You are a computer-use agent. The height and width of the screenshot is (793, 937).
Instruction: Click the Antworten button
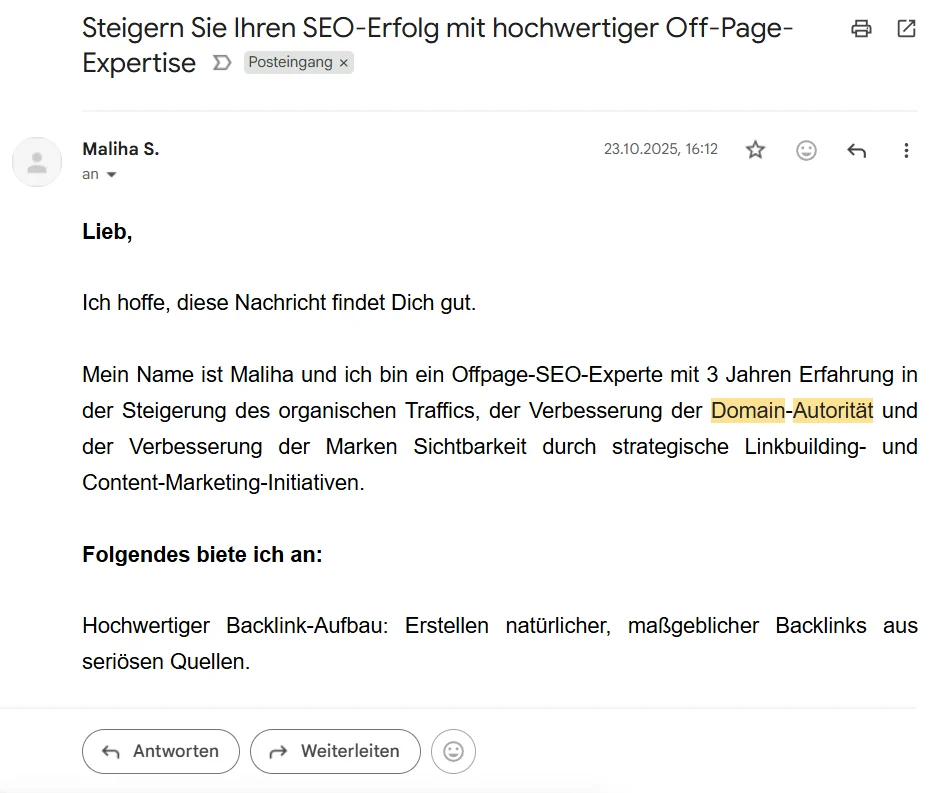[x=160, y=751]
